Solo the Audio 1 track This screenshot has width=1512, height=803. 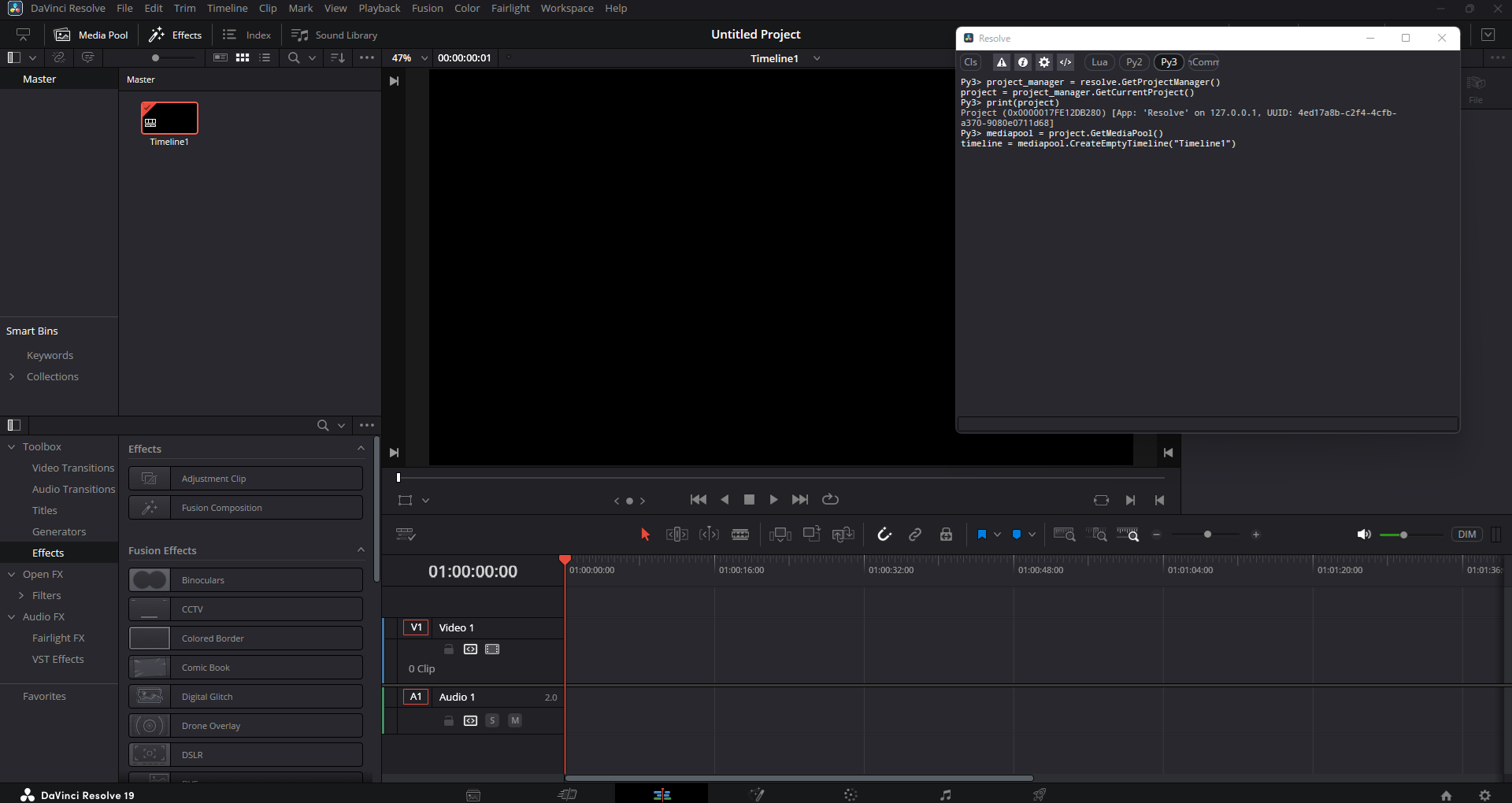[492, 720]
